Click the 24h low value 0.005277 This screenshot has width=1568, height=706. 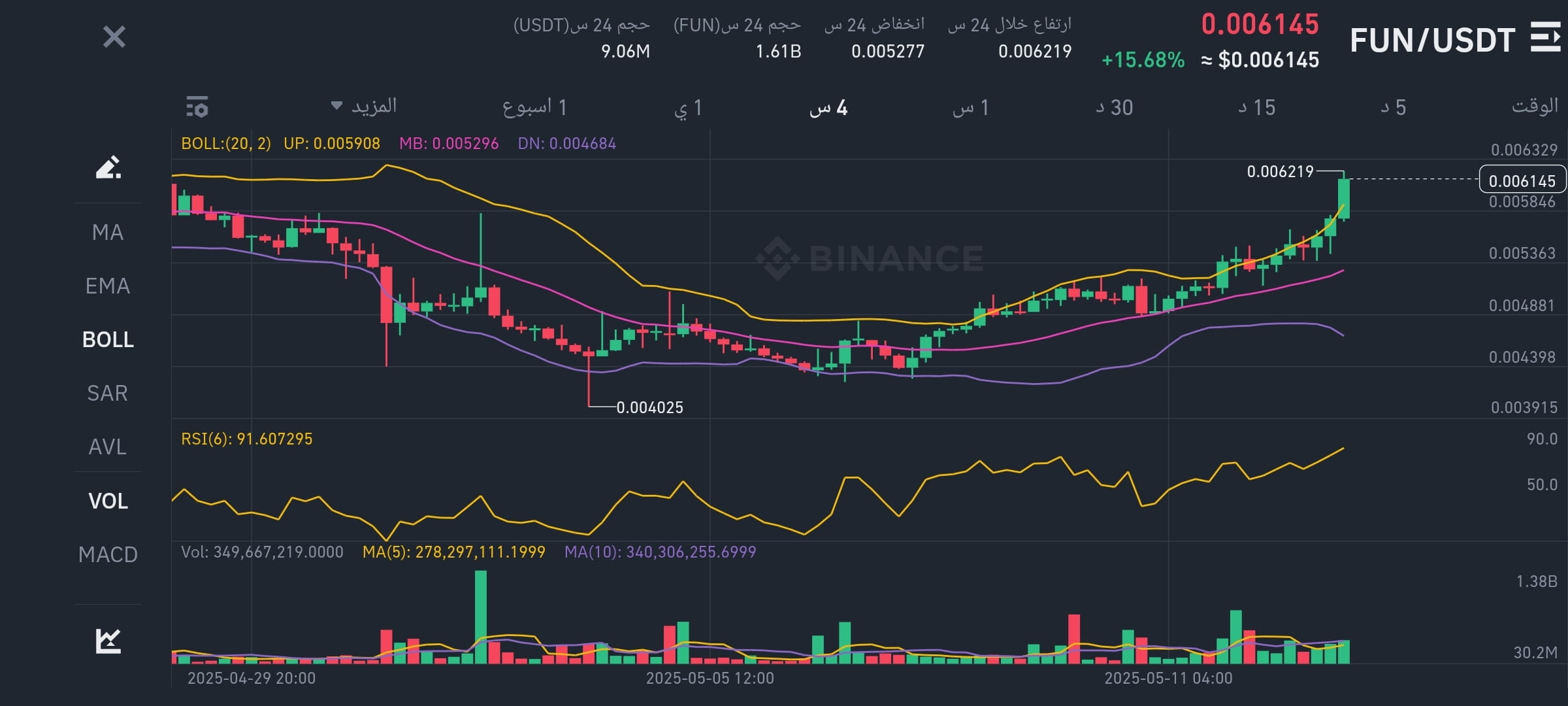[x=888, y=51]
